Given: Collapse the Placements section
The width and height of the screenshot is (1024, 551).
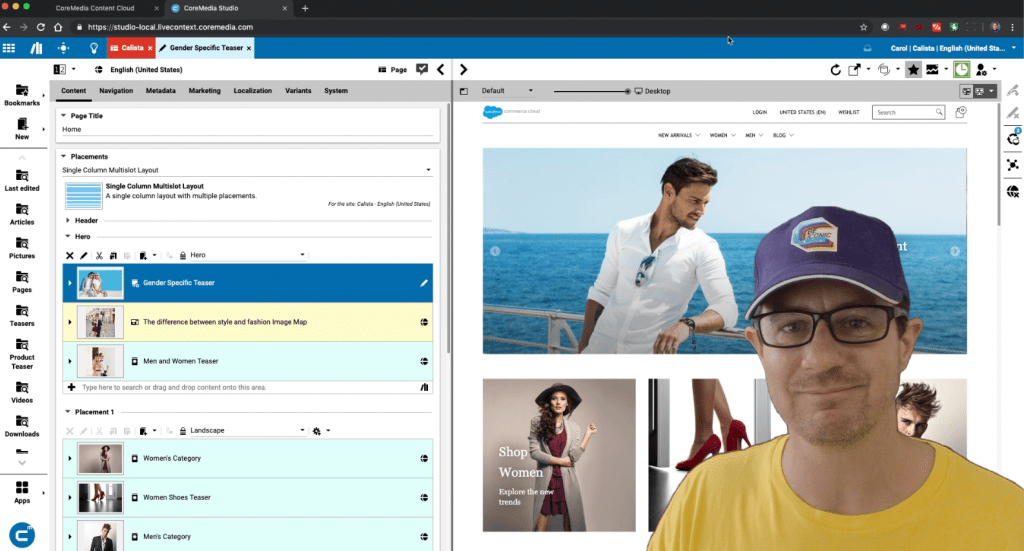Looking at the screenshot, I should (63, 157).
